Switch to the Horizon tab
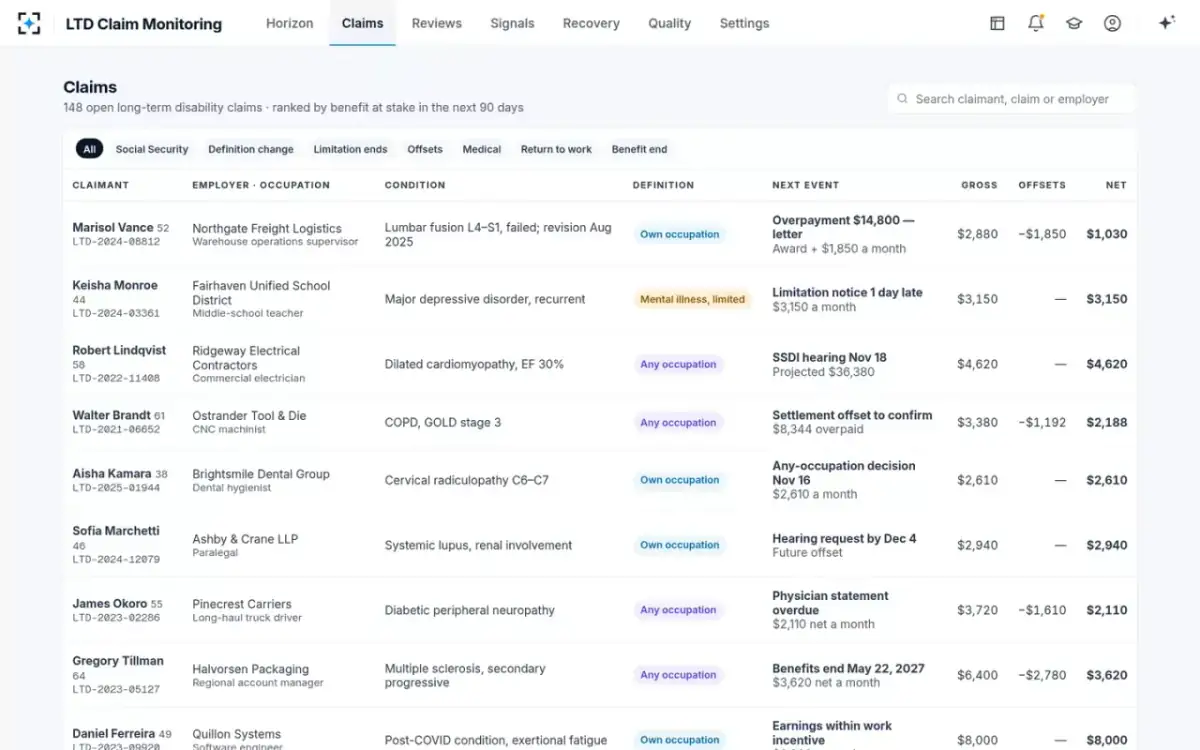 tap(289, 23)
